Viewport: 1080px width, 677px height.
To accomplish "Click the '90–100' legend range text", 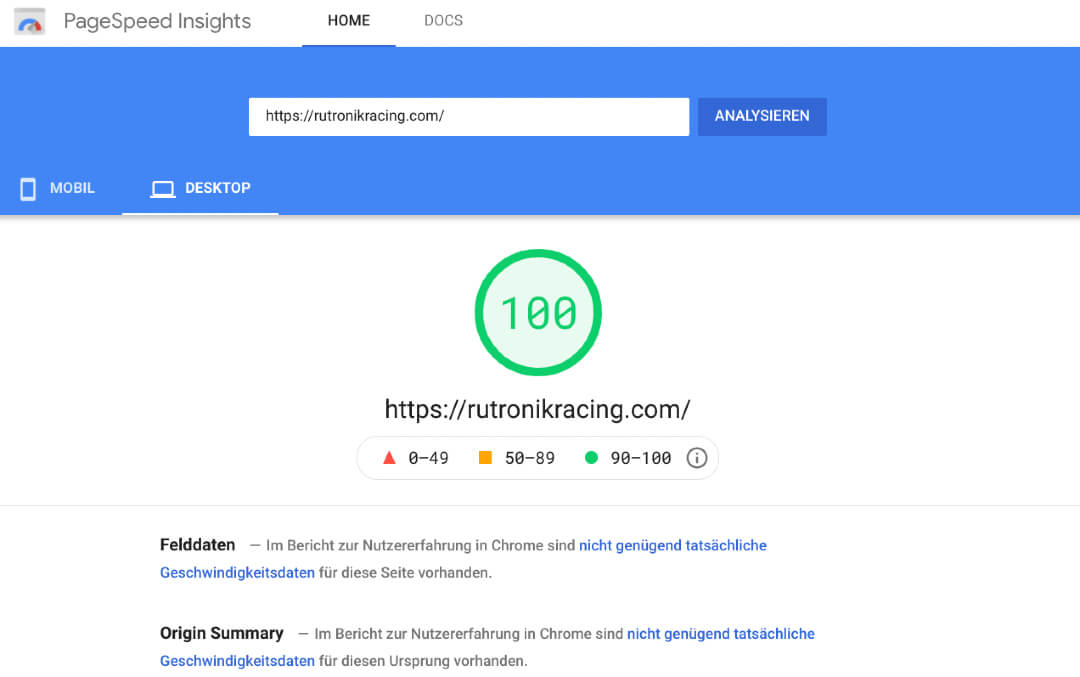I will 641,458.
